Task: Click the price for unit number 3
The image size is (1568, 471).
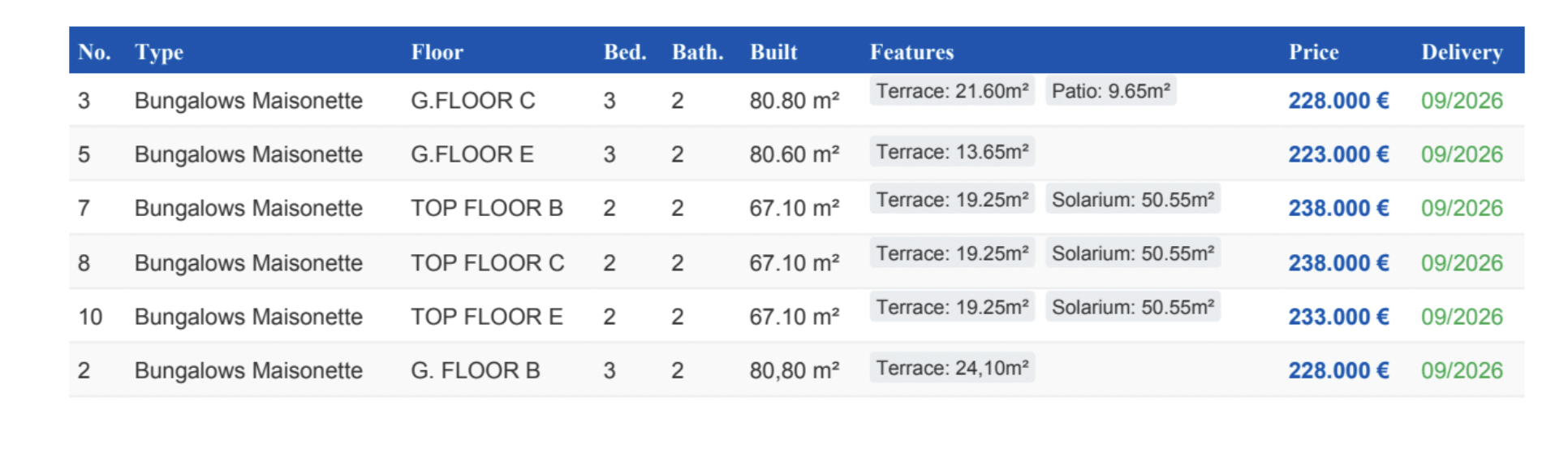Action: (1338, 101)
